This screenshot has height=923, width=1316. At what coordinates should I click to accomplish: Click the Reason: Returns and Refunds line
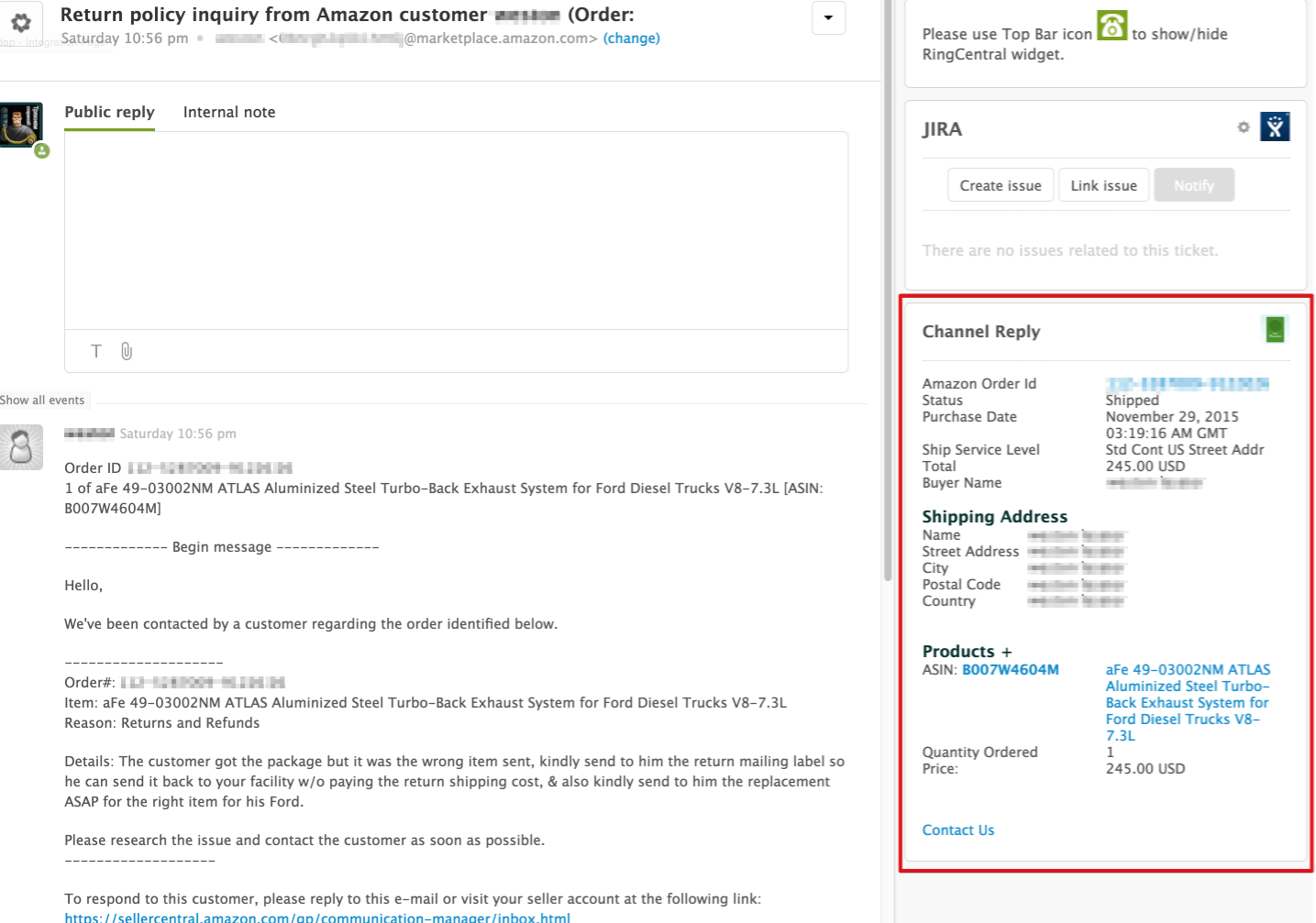pos(162,723)
